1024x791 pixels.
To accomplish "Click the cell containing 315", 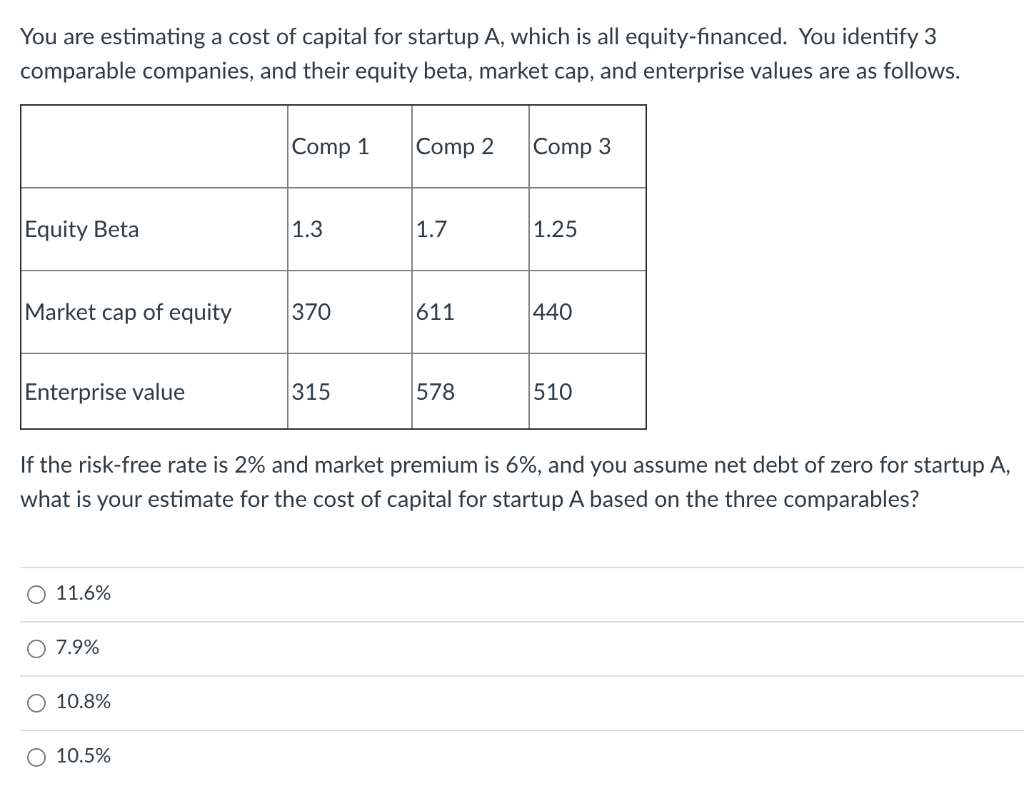I will coord(310,392).
